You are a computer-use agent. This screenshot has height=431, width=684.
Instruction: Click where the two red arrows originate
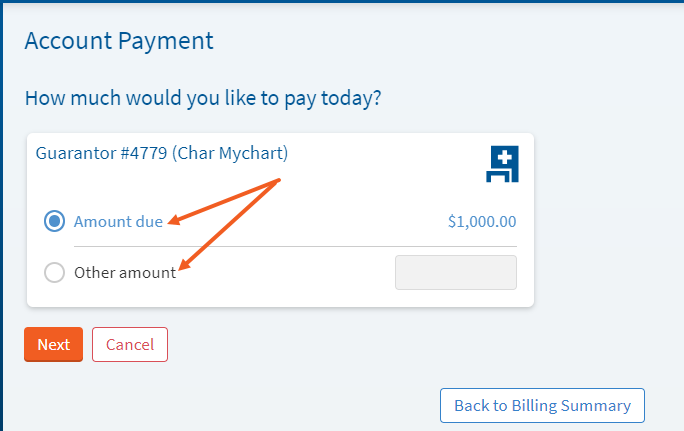click(x=281, y=180)
